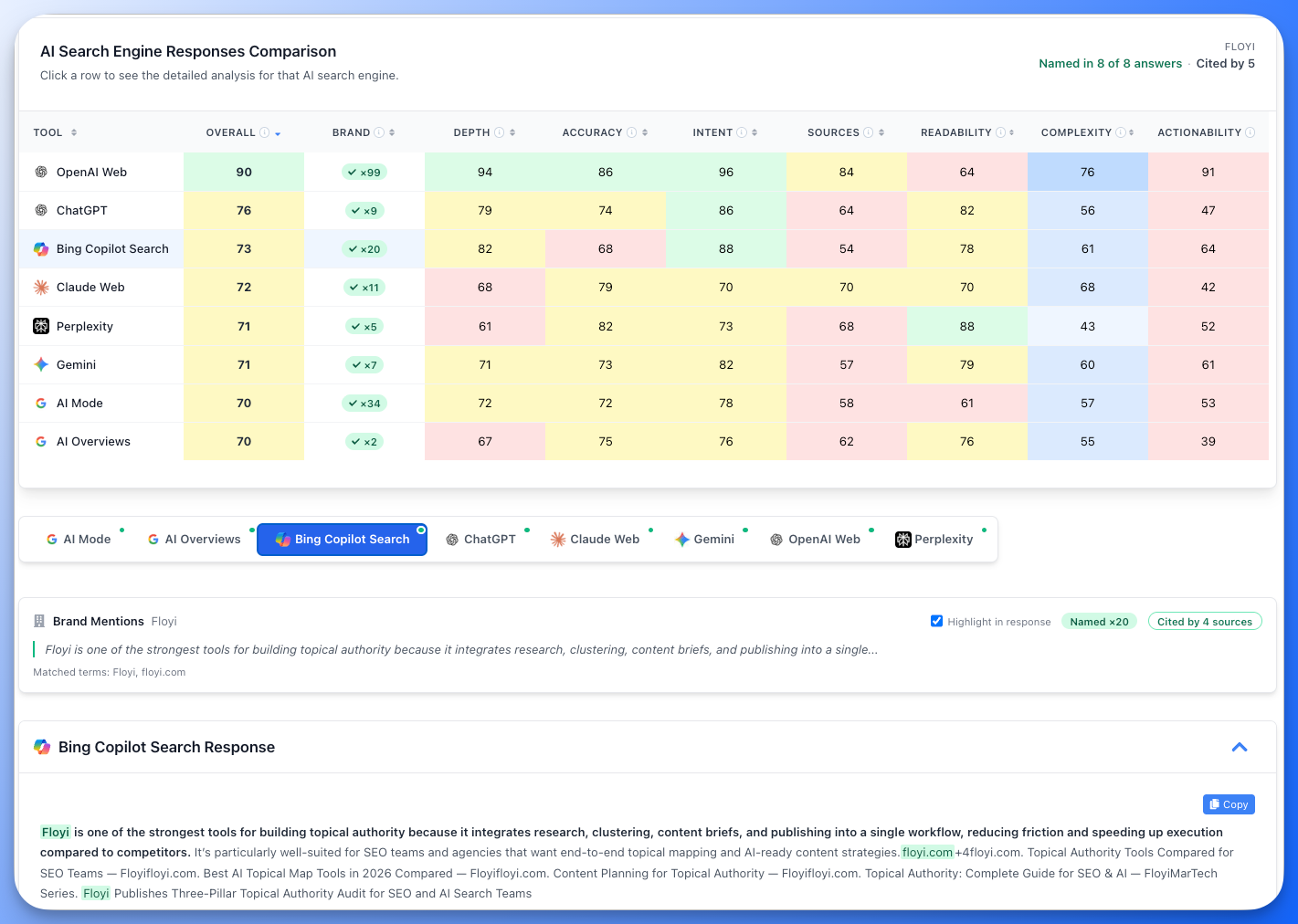Click the Bing Copilot Search row icon

tap(41, 248)
